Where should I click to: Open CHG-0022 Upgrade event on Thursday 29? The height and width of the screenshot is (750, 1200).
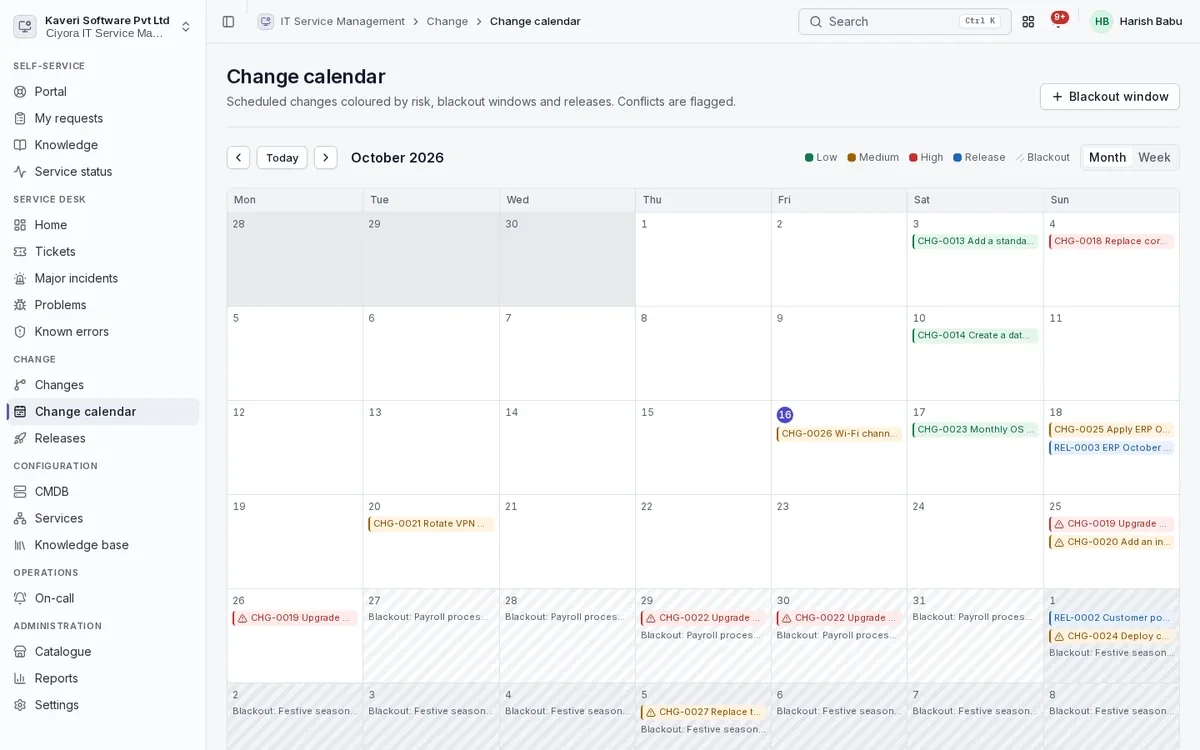[703, 618]
